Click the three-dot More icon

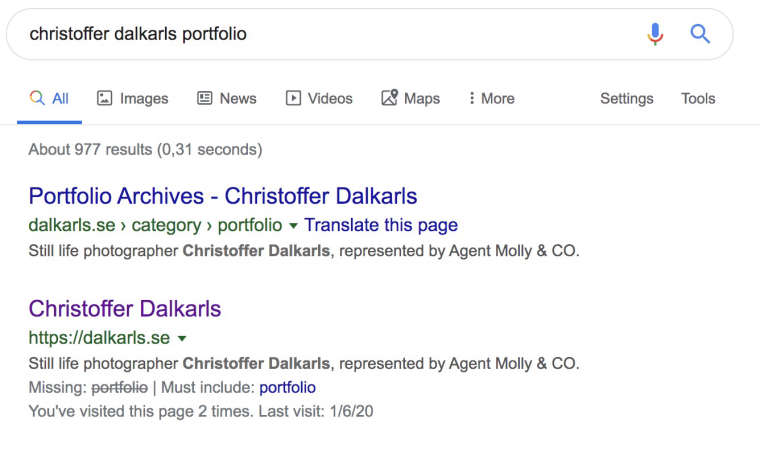471,98
